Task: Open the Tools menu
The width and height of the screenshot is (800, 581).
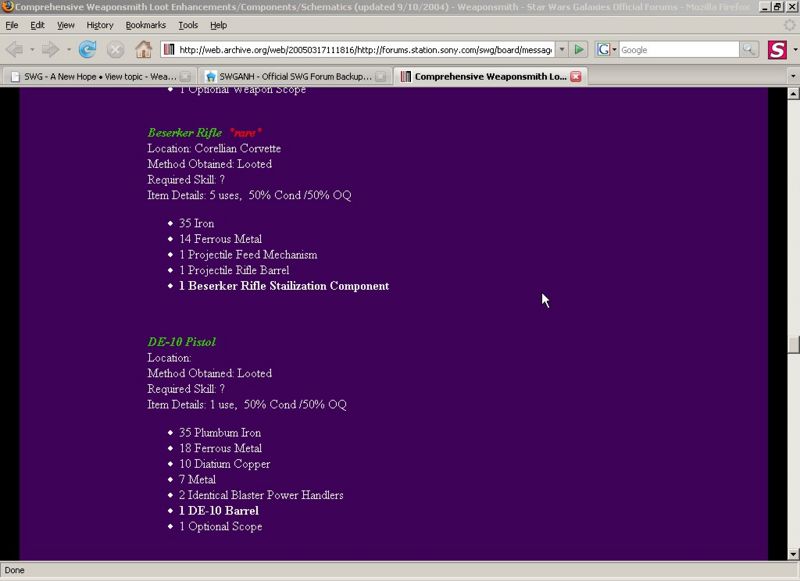Action: [x=188, y=25]
